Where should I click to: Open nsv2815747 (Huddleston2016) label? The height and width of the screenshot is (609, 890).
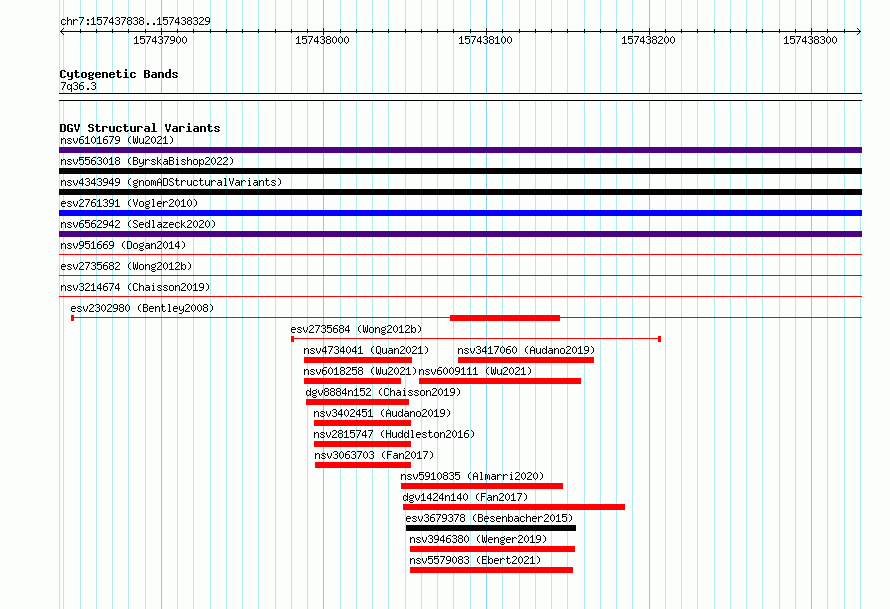394,434
